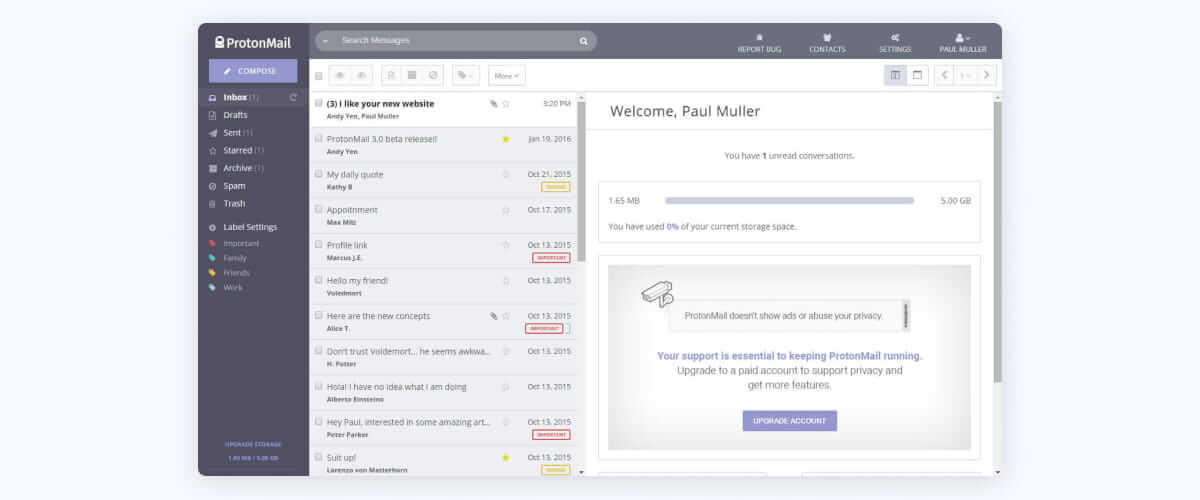This screenshot has height=500, width=1200.
Task: Click the Upgrade Account button
Action: click(789, 421)
